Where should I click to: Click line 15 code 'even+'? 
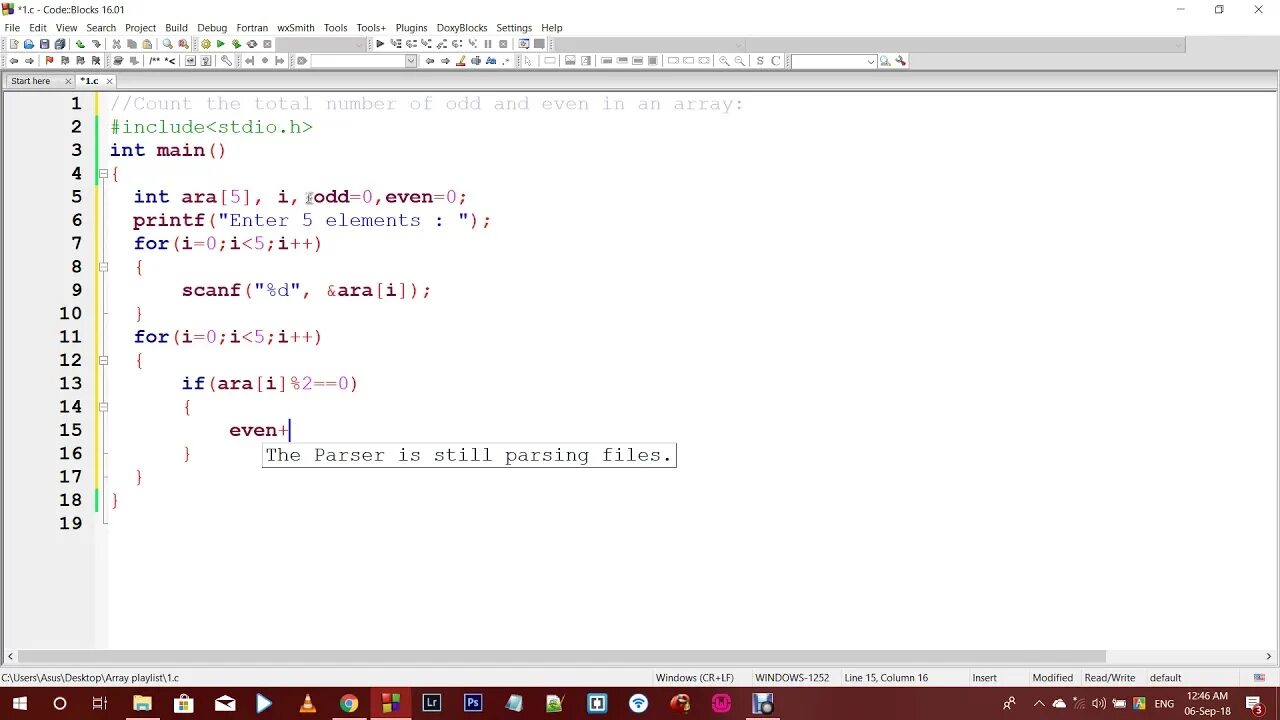[259, 430]
